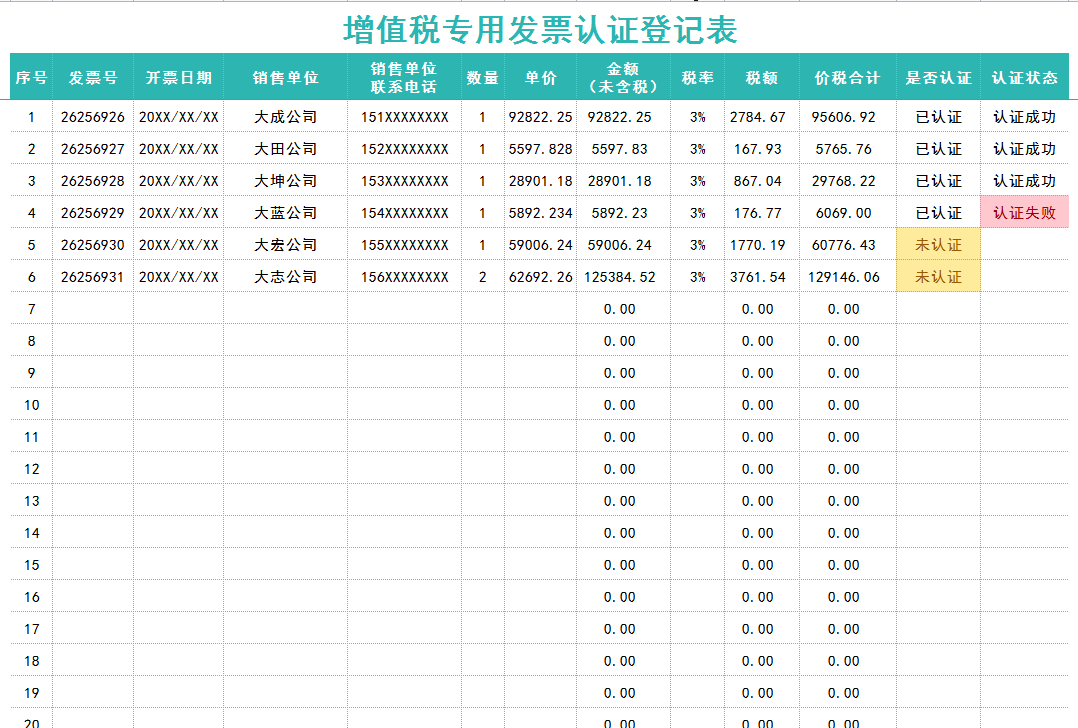Click 已认证 cell in 大蓝公司 row
1078x728 pixels.
pyautogui.click(x=938, y=213)
